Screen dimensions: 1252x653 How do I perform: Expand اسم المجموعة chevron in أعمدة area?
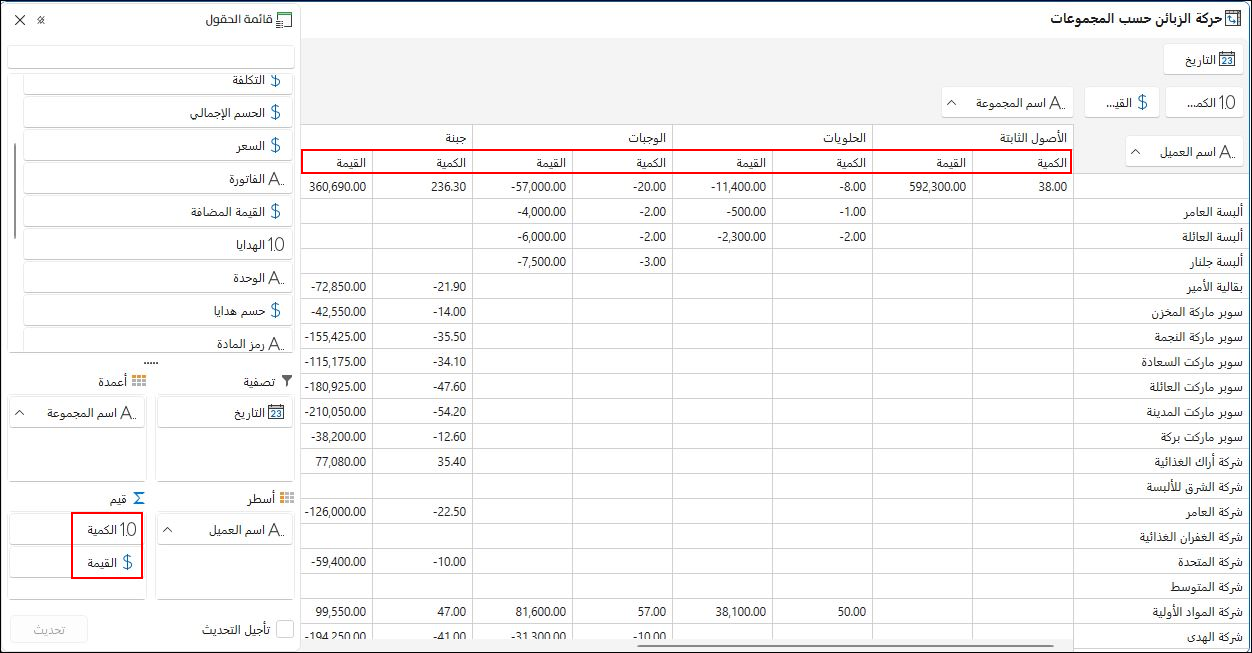pyautogui.click(x=21, y=412)
